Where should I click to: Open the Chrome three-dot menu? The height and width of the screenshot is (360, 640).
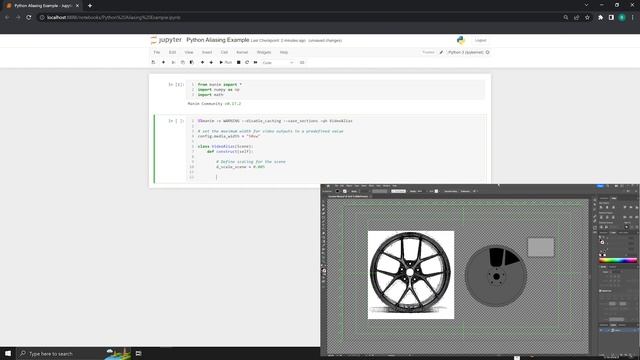click(x=633, y=18)
